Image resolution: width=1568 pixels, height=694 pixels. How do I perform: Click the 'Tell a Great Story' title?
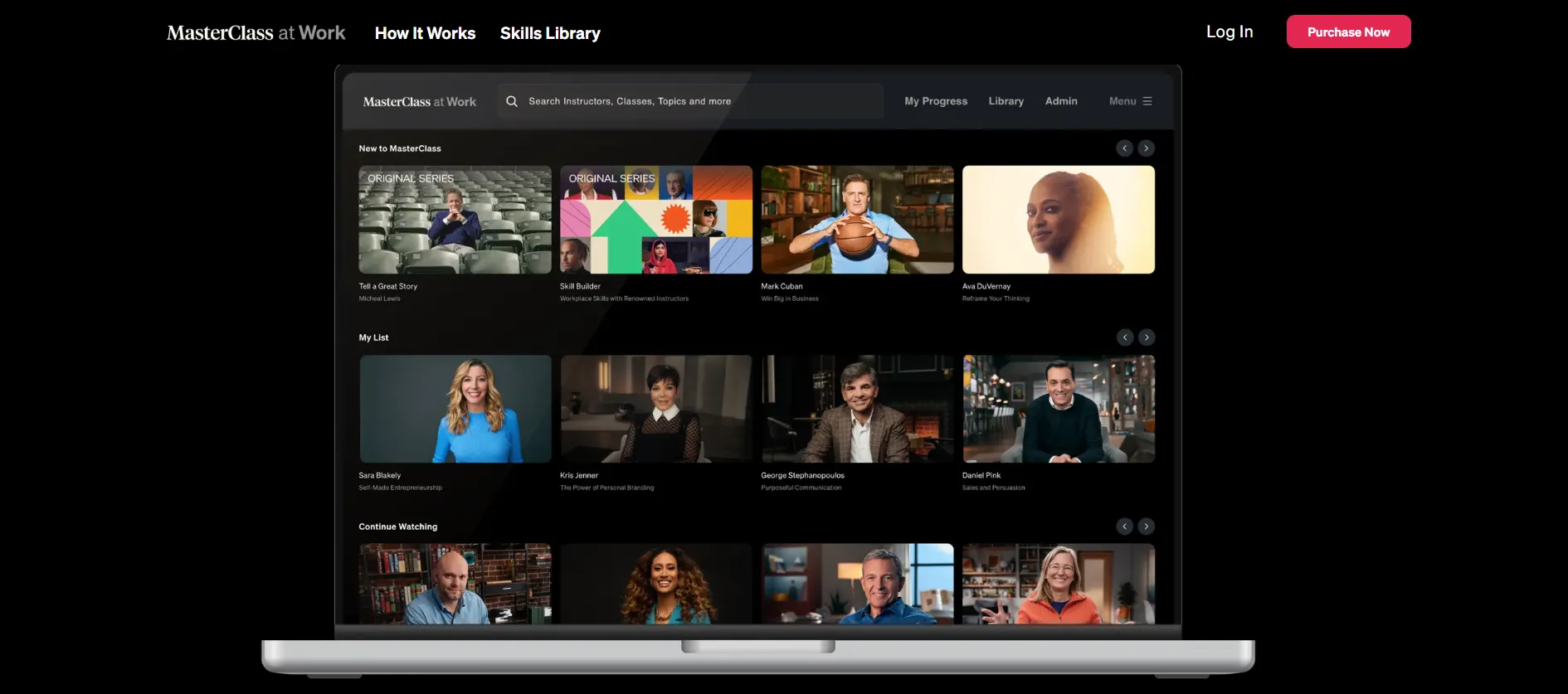(x=387, y=286)
